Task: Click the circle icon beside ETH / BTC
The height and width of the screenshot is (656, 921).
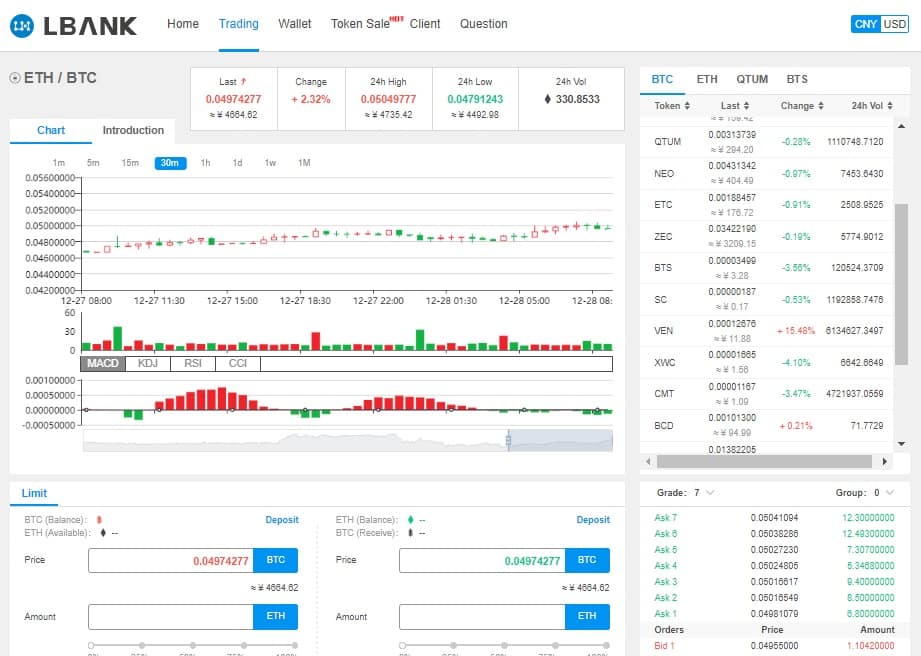Action: [15, 78]
